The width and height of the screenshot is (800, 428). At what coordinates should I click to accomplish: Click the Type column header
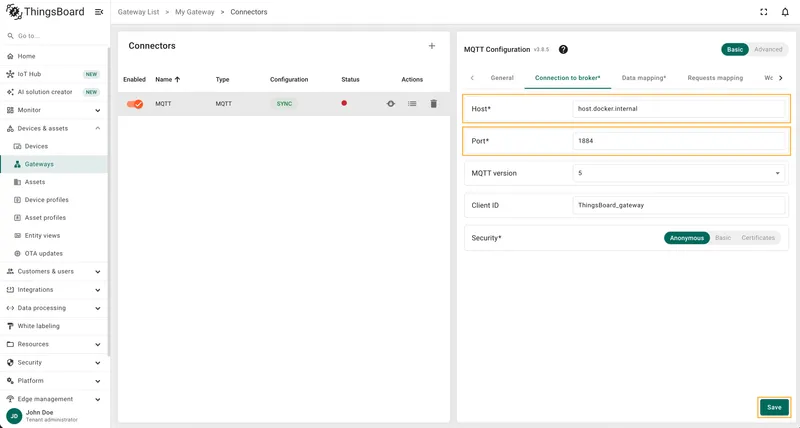(x=222, y=80)
